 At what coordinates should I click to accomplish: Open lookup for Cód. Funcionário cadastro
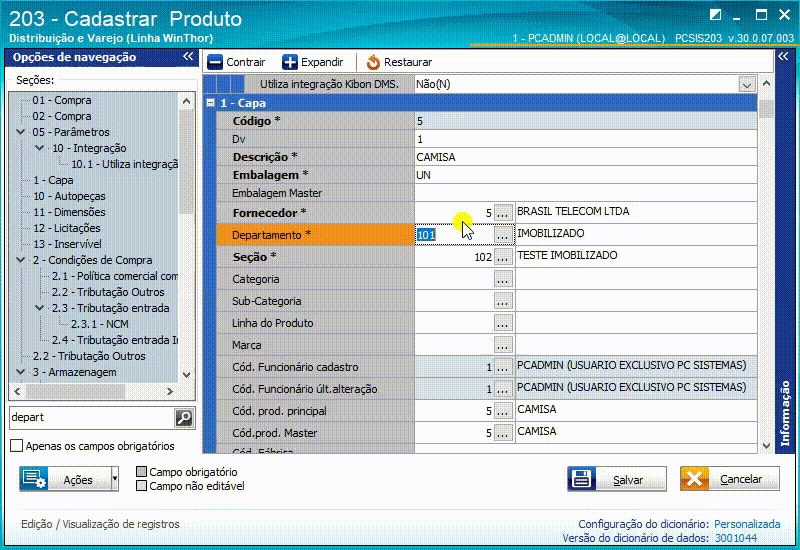pyautogui.click(x=503, y=367)
